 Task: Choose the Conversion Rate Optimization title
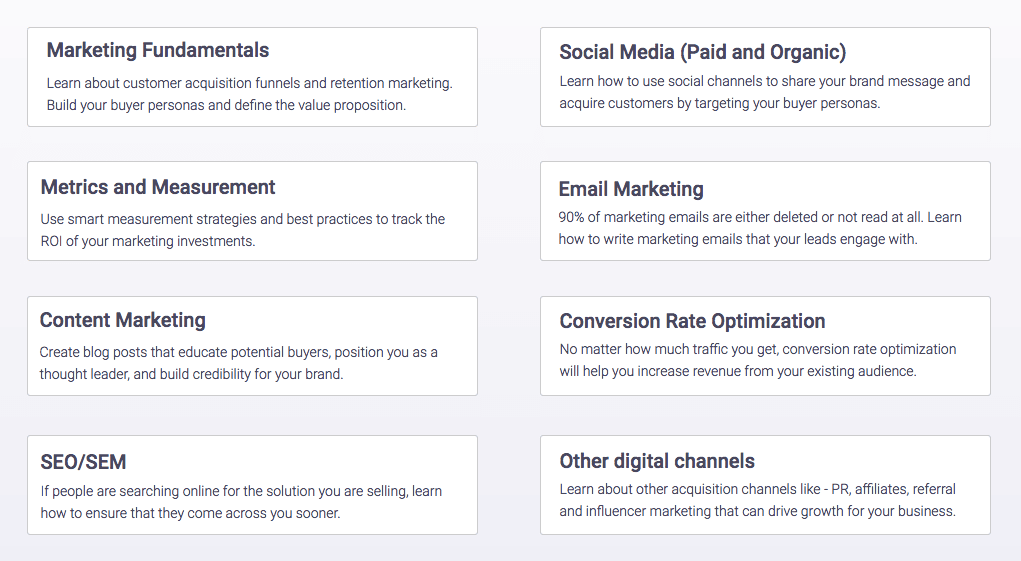[x=692, y=321]
